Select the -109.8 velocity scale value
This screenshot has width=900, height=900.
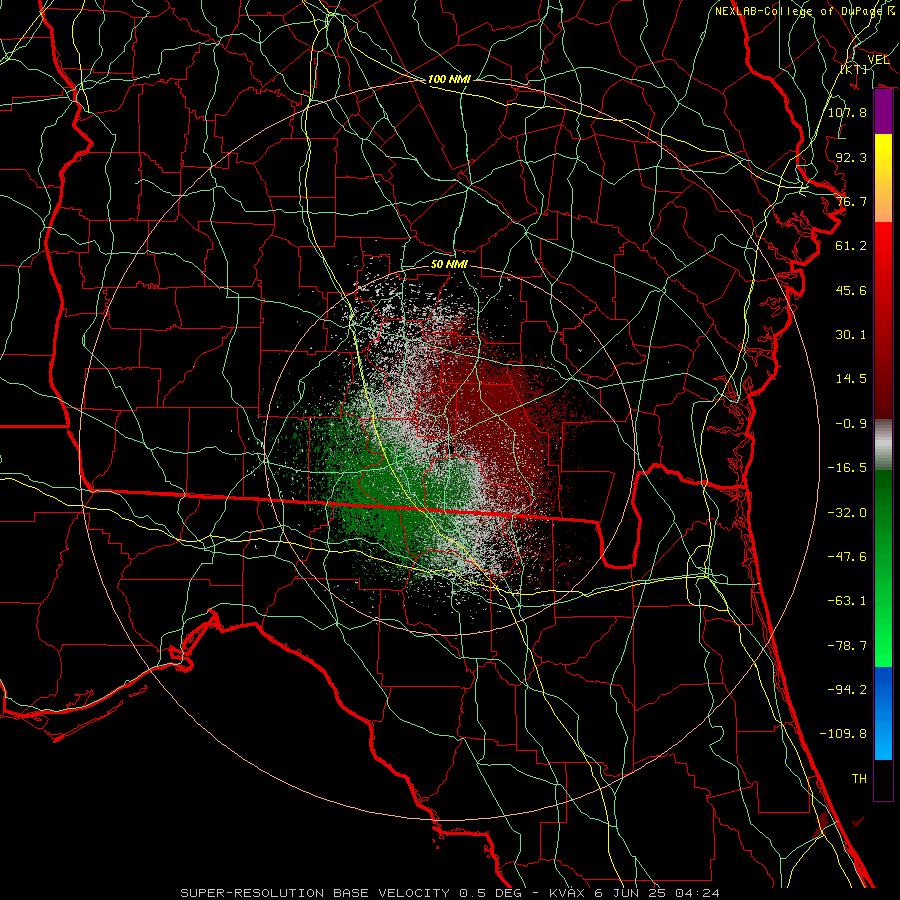tap(843, 734)
